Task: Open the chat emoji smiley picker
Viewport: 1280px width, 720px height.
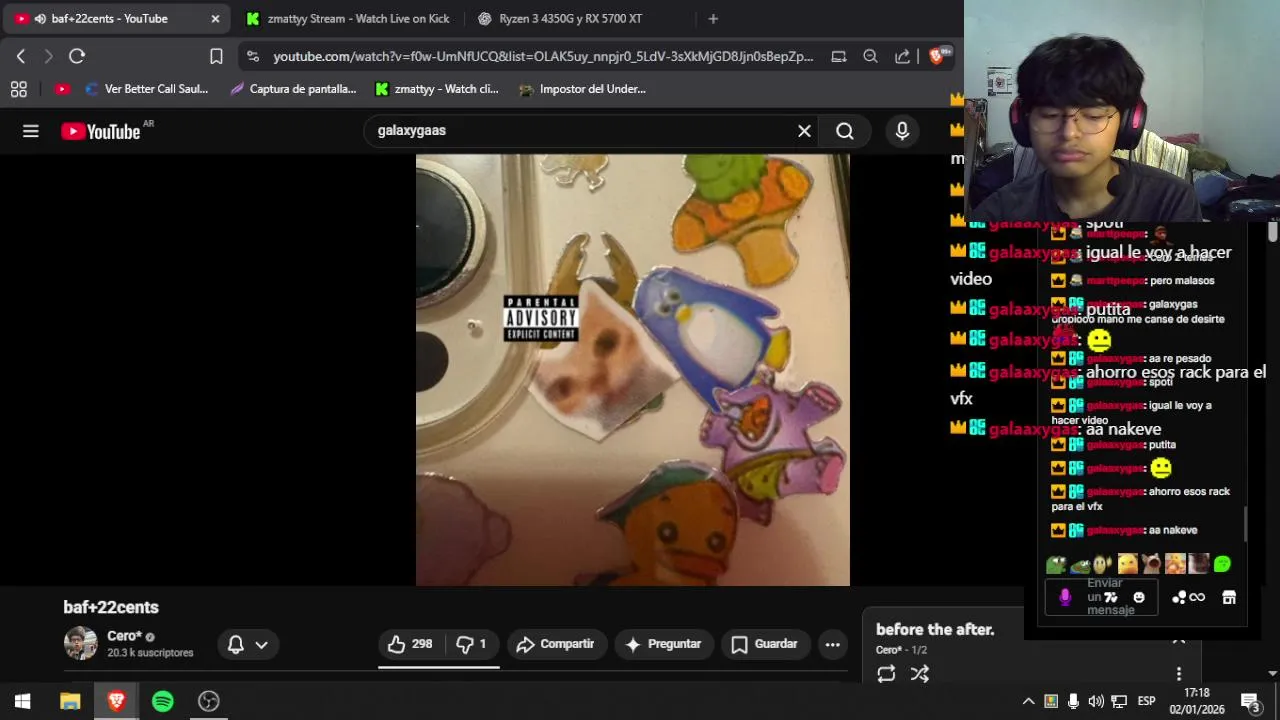Action: click(x=1139, y=597)
